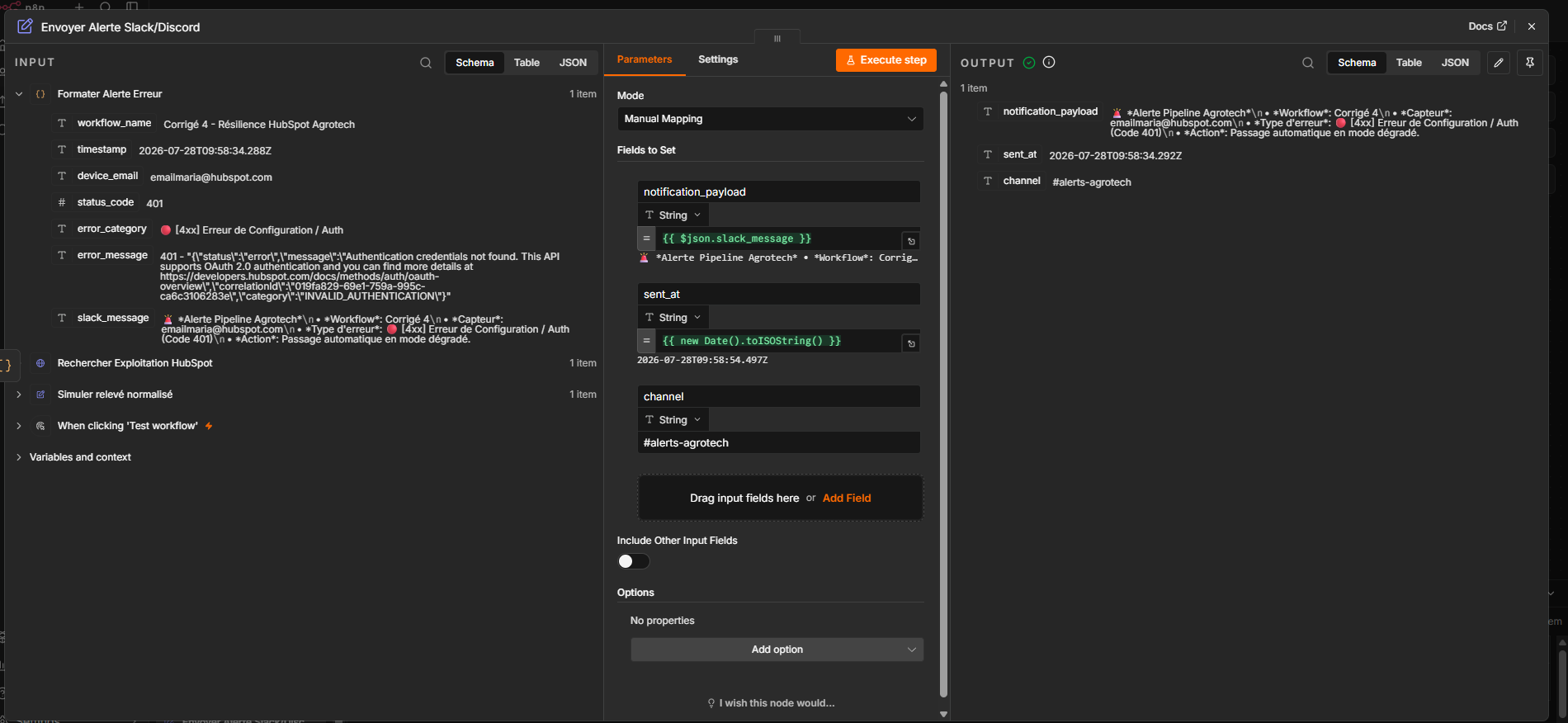Click the panel drag handle
1568x723 pixels.
pyautogui.click(x=777, y=38)
